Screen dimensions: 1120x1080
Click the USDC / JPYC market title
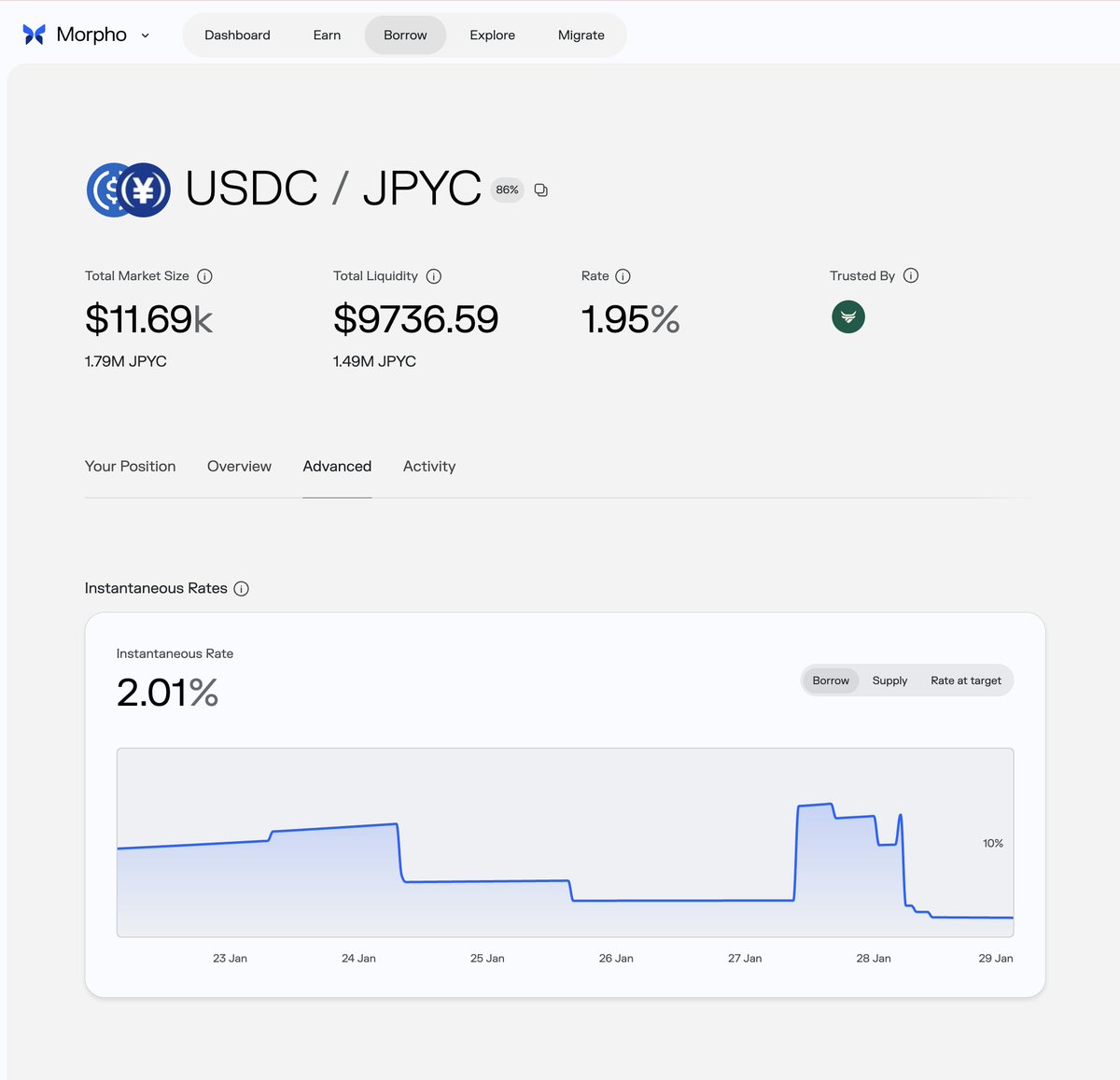click(333, 189)
